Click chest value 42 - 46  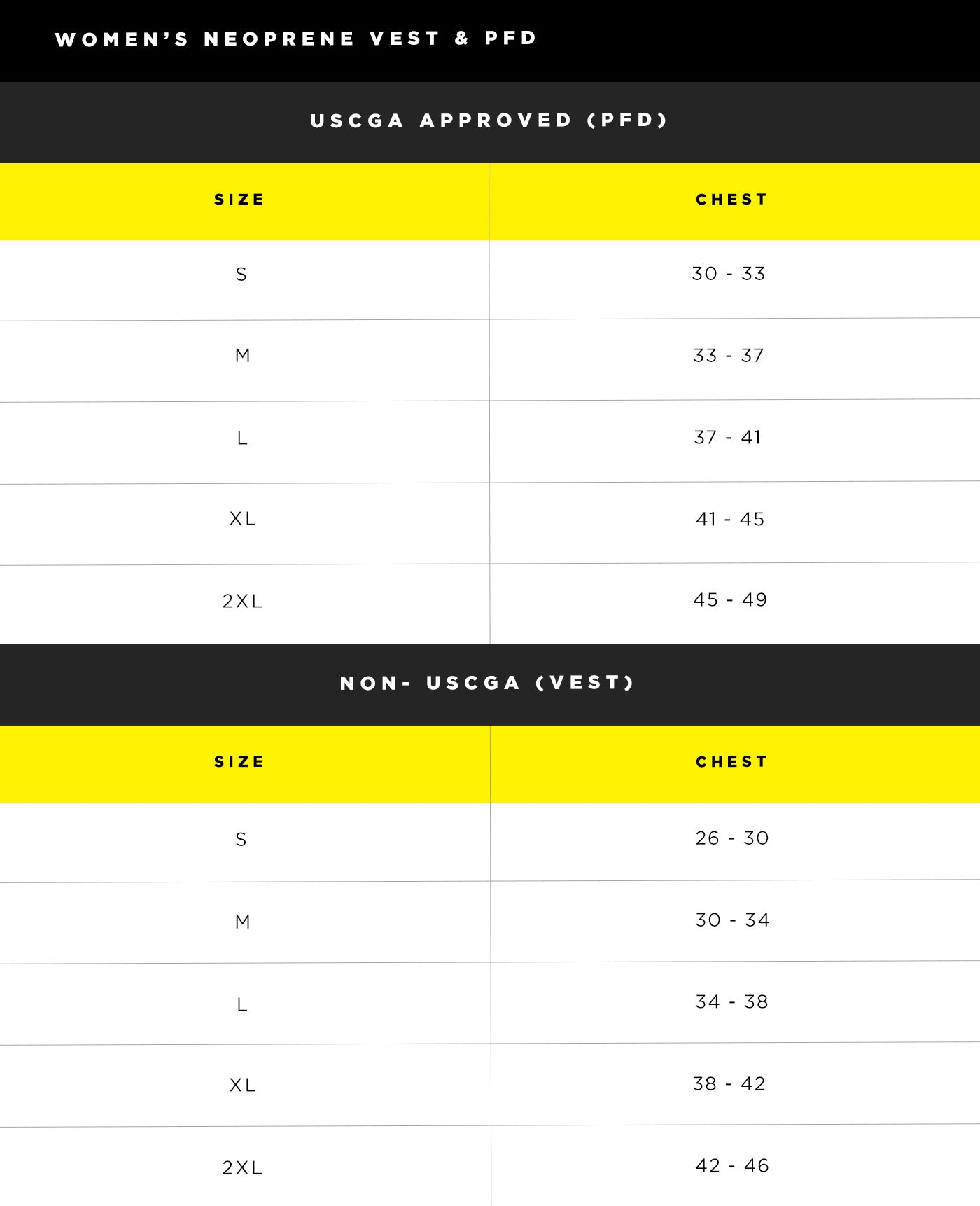(x=732, y=1165)
